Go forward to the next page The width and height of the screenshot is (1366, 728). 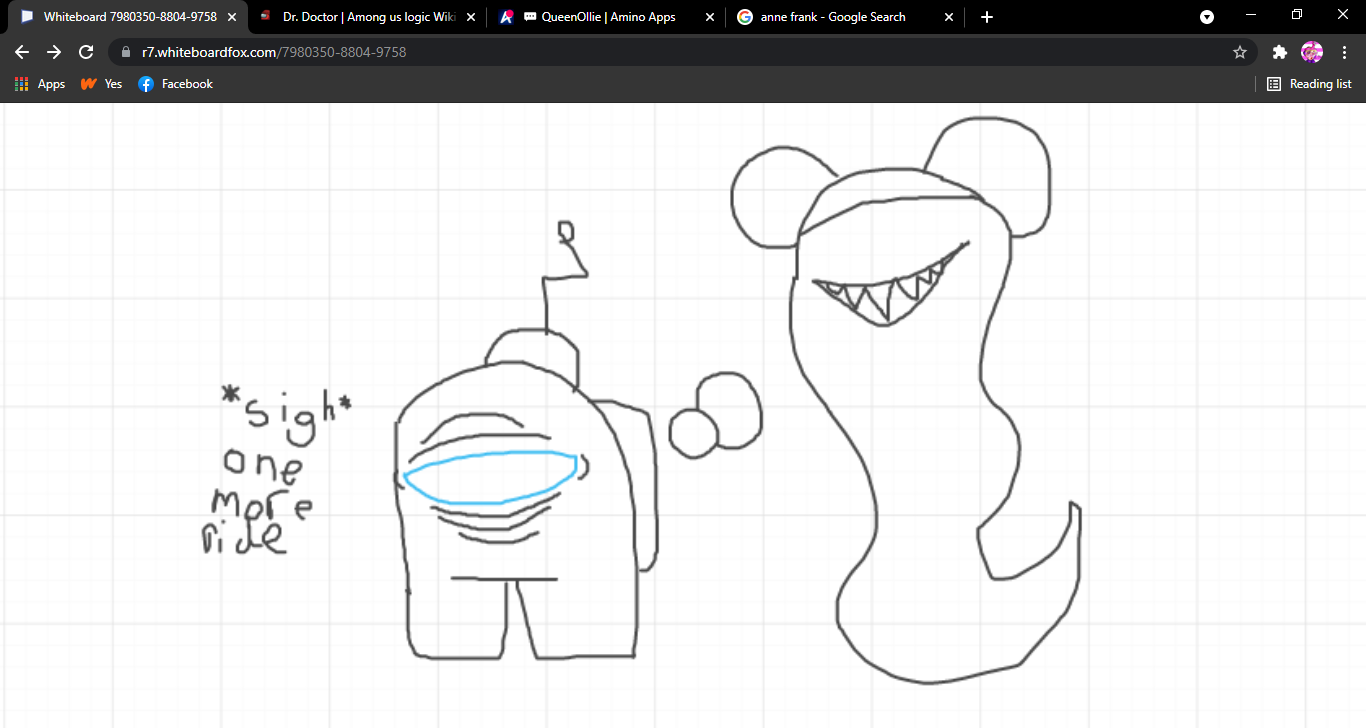pos(54,52)
